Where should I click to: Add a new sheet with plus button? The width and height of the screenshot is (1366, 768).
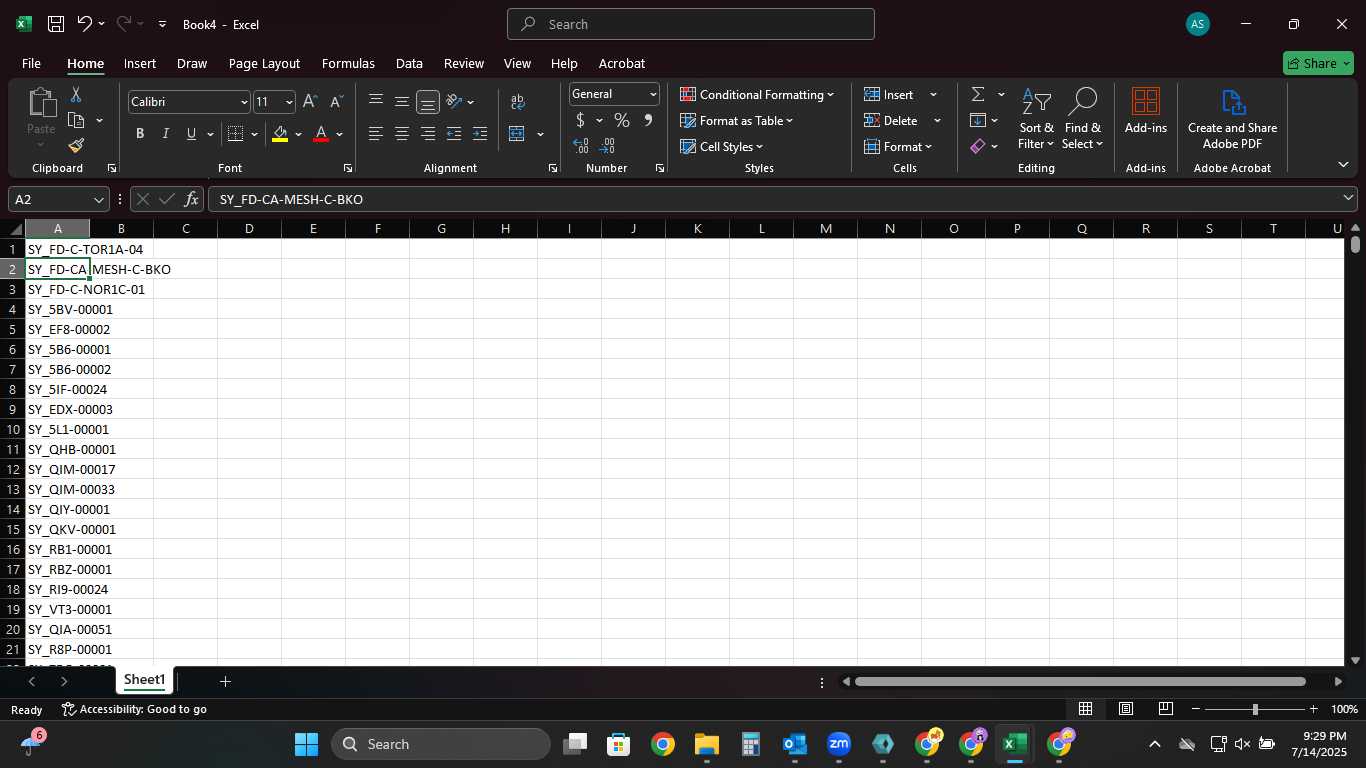225,681
